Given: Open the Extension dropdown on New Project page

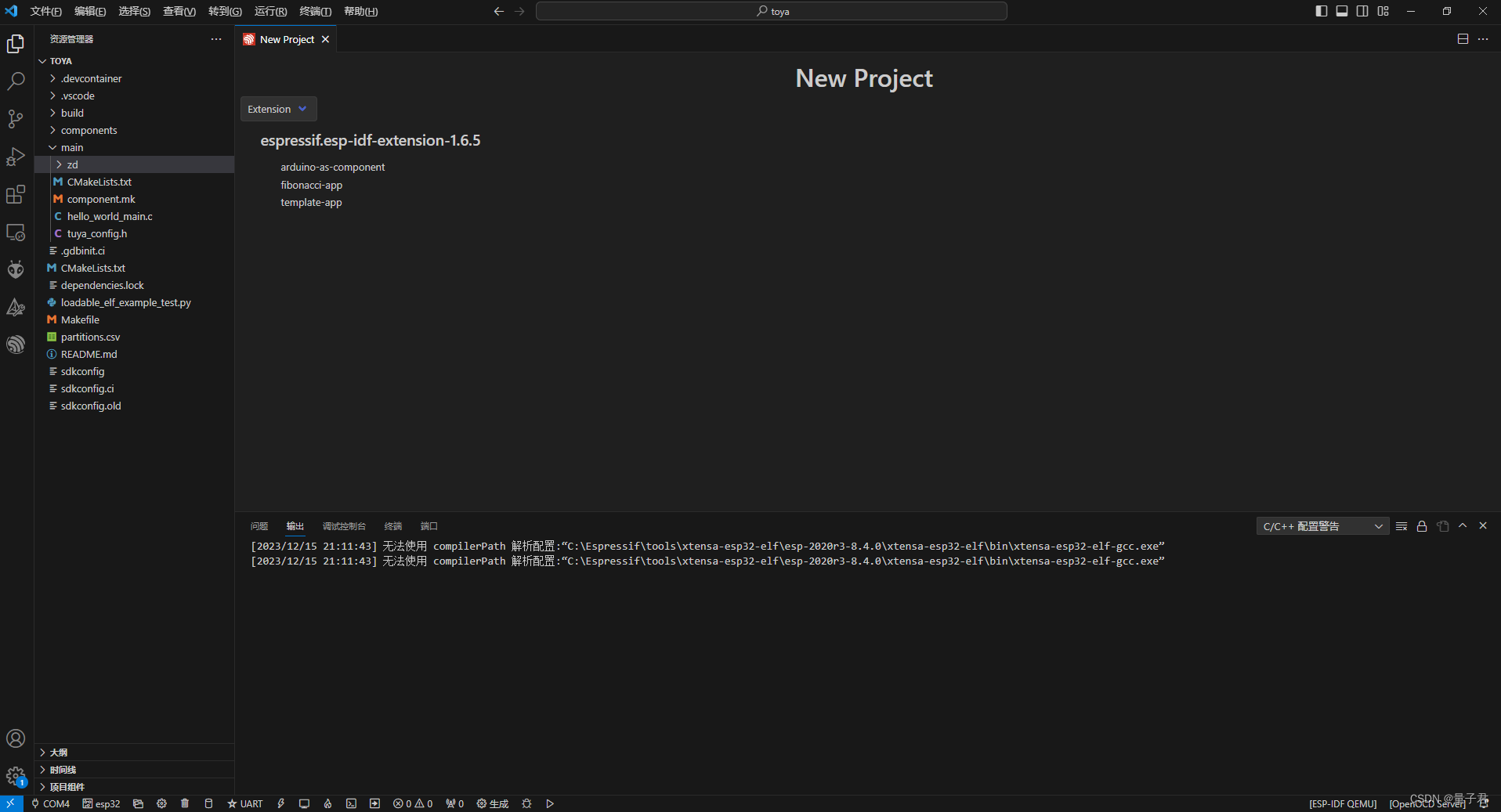Looking at the screenshot, I should pyautogui.click(x=277, y=109).
